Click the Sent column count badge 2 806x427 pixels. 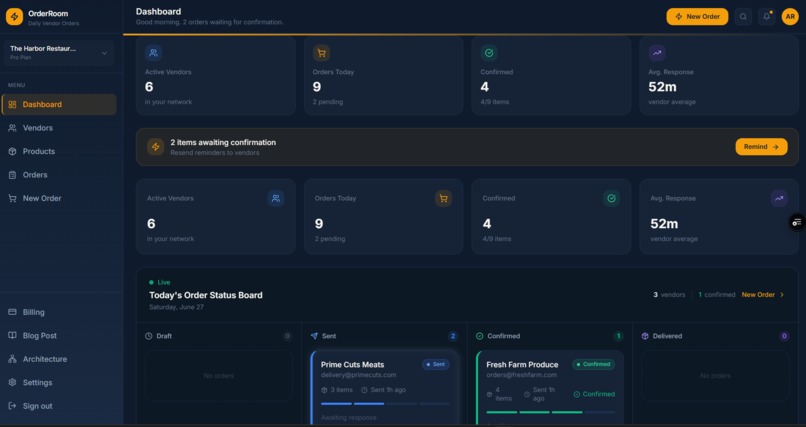[x=453, y=336]
